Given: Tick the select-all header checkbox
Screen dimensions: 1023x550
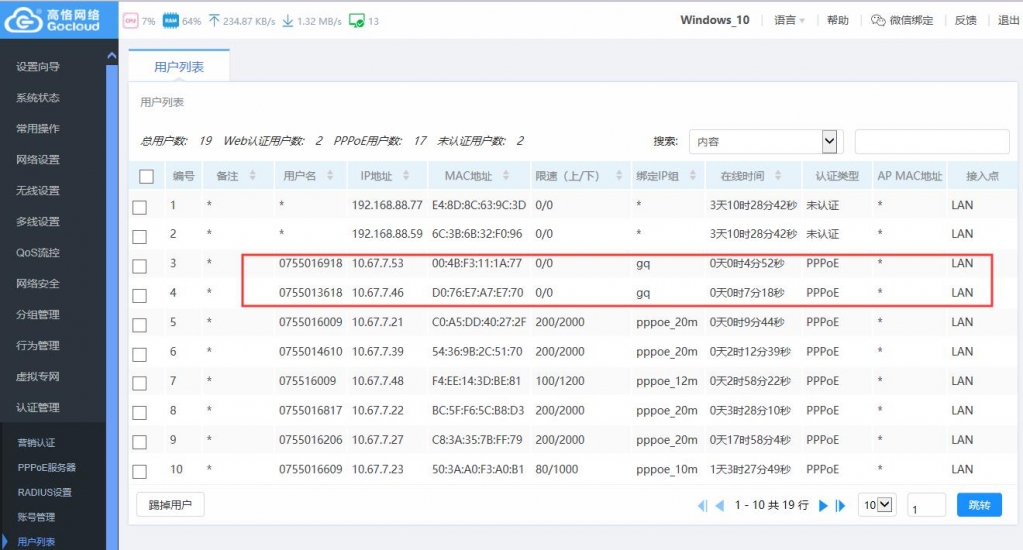Looking at the screenshot, I should 146,176.
